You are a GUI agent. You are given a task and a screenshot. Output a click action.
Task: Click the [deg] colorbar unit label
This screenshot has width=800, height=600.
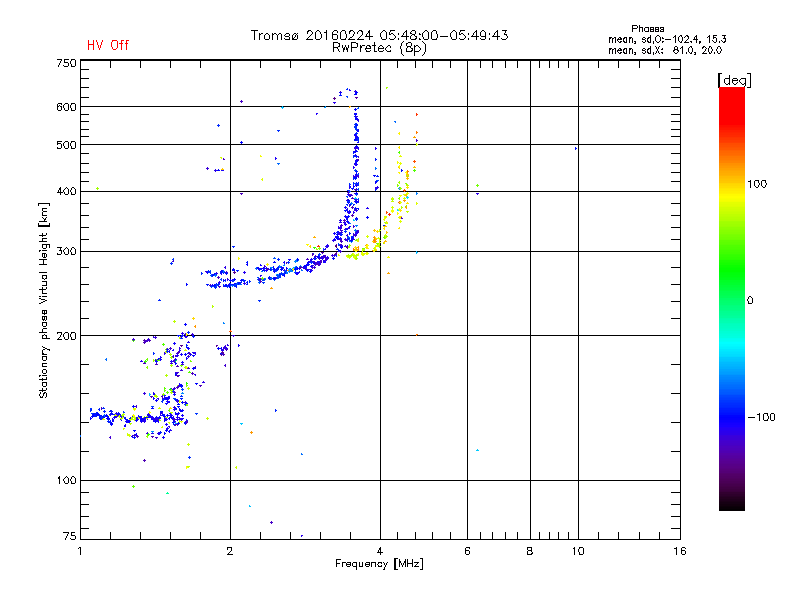734,80
